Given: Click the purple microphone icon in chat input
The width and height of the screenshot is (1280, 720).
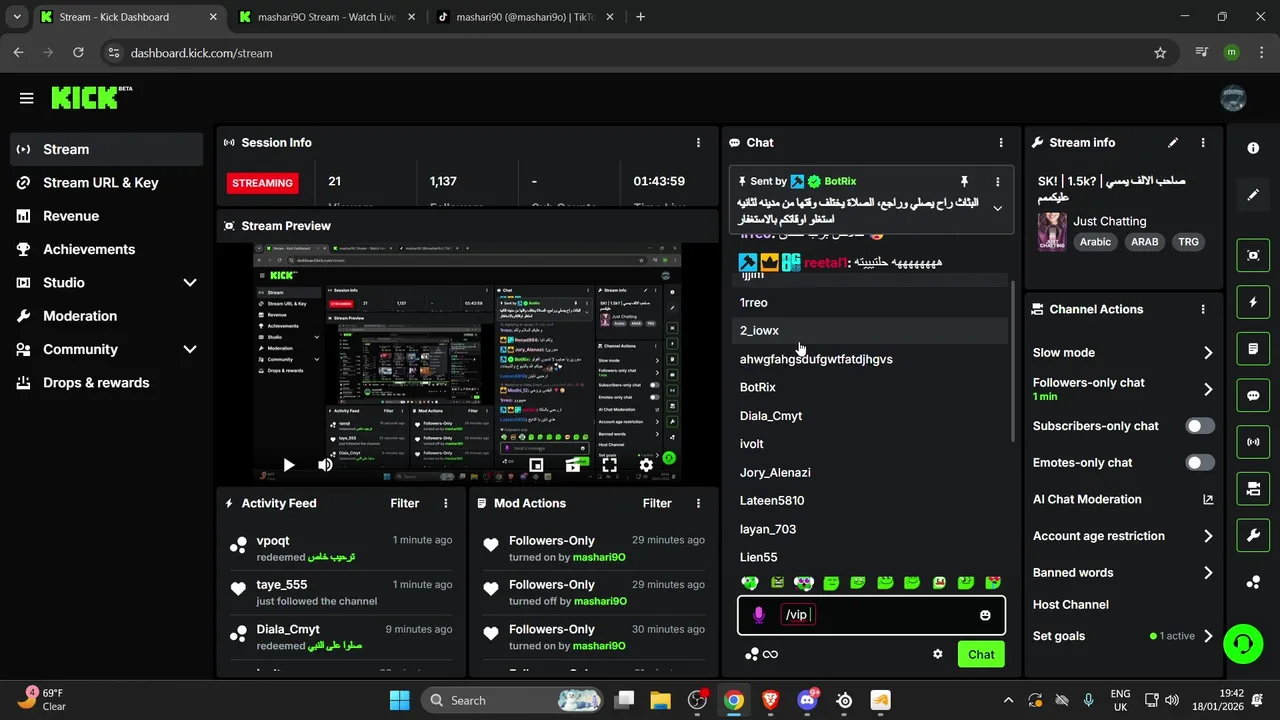Looking at the screenshot, I should pos(759,615).
